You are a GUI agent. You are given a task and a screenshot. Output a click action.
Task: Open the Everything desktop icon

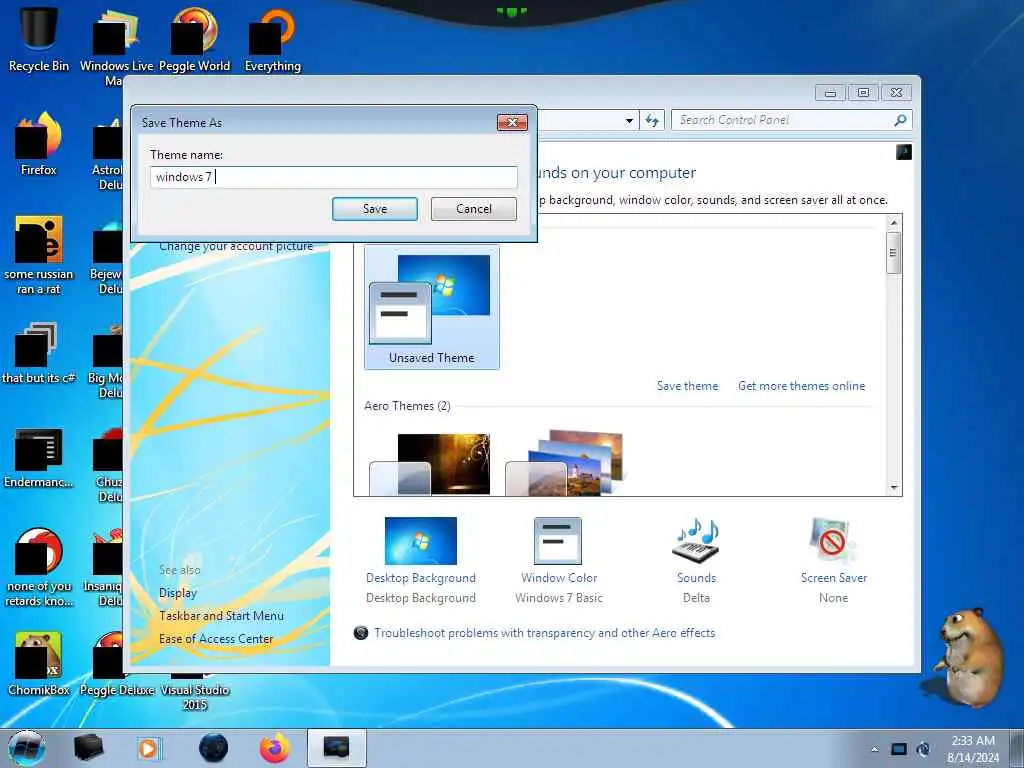(x=273, y=39)
